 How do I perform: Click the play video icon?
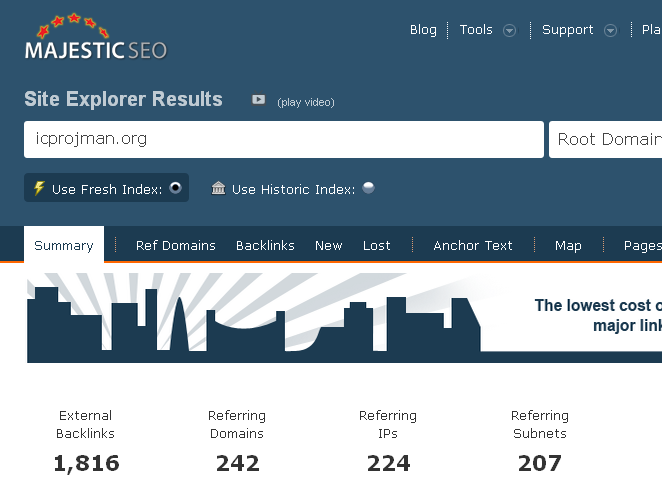tap(258, 100)
